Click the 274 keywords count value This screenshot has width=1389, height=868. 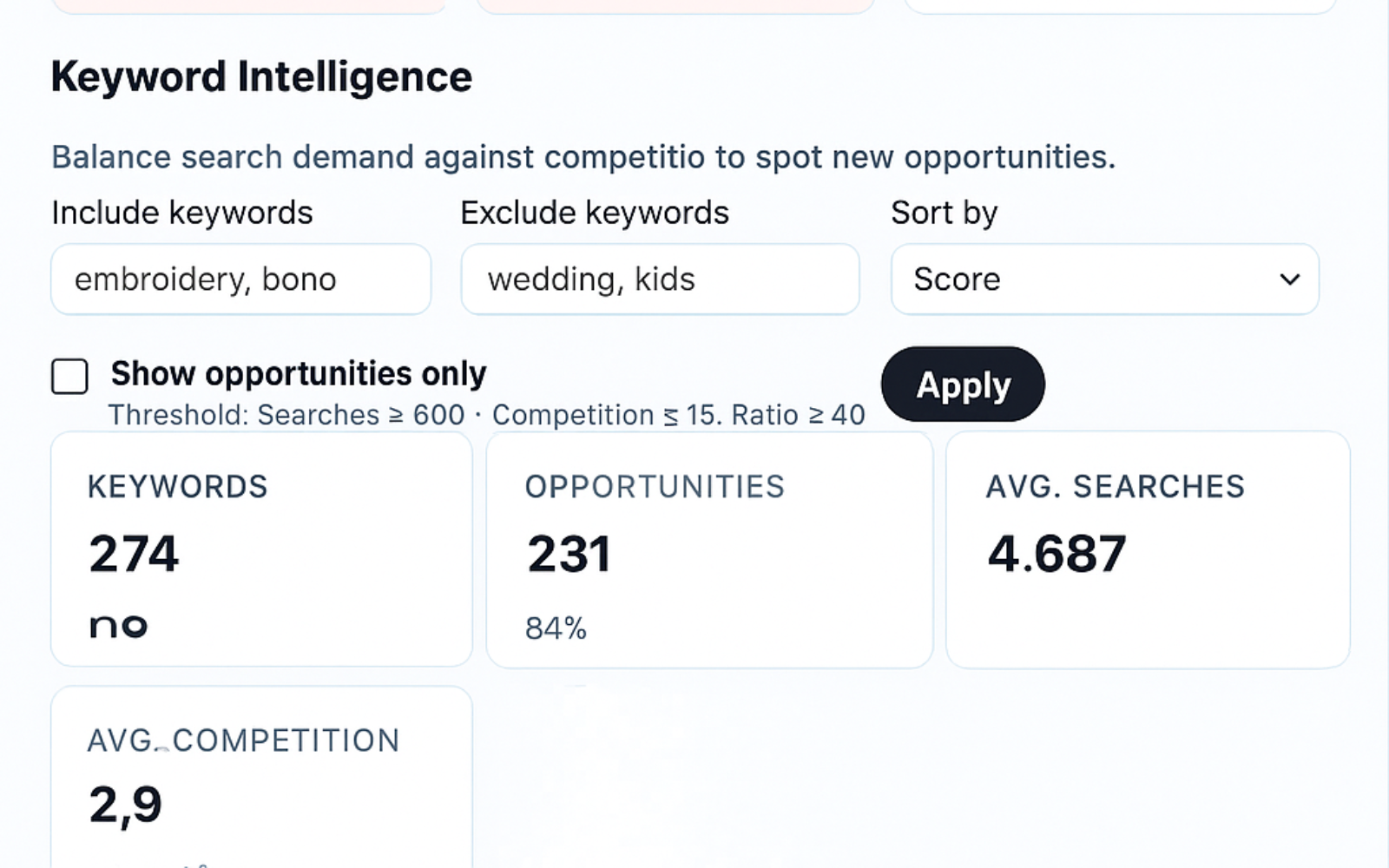click(x=134, y=554)
